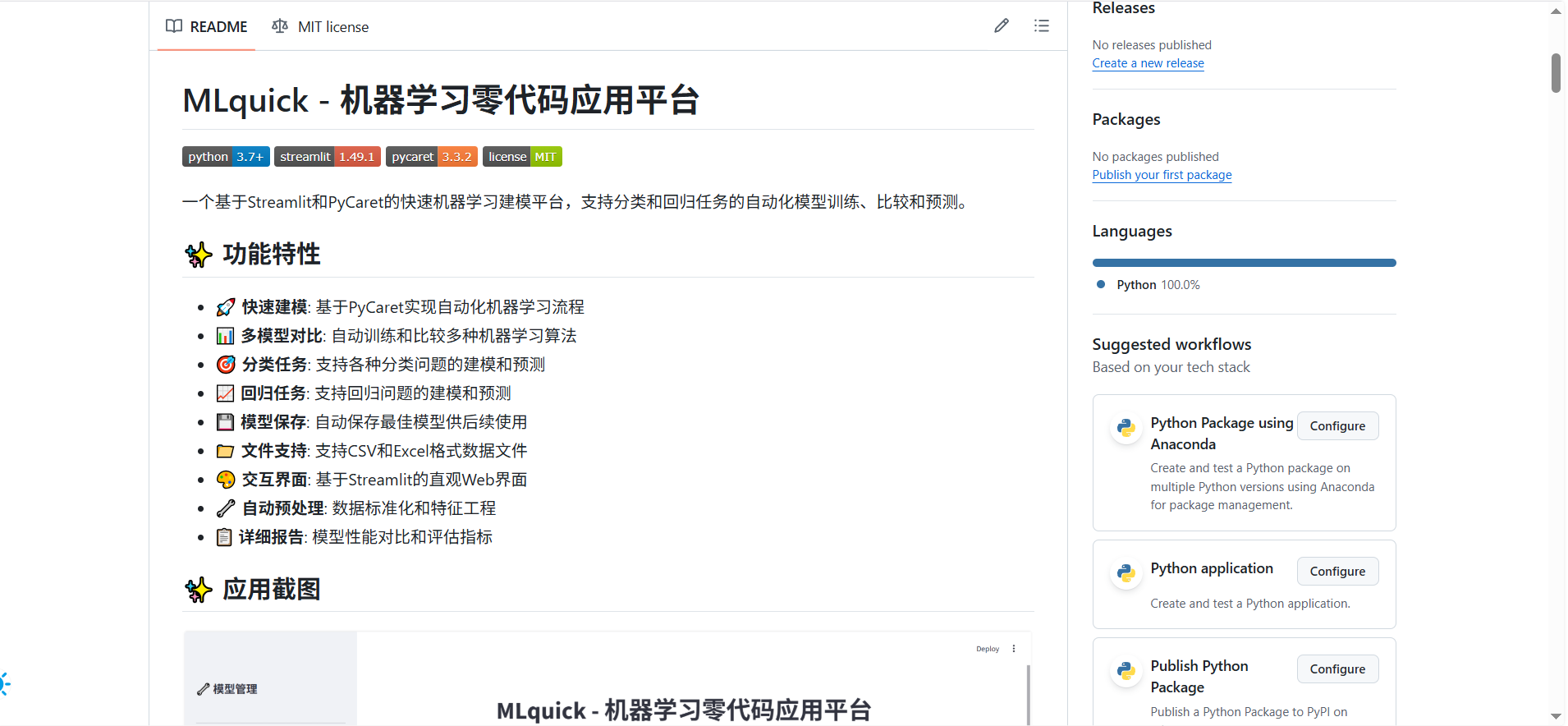
Task: Click the scrollbar up arrow
Action: click(1556, 11)
